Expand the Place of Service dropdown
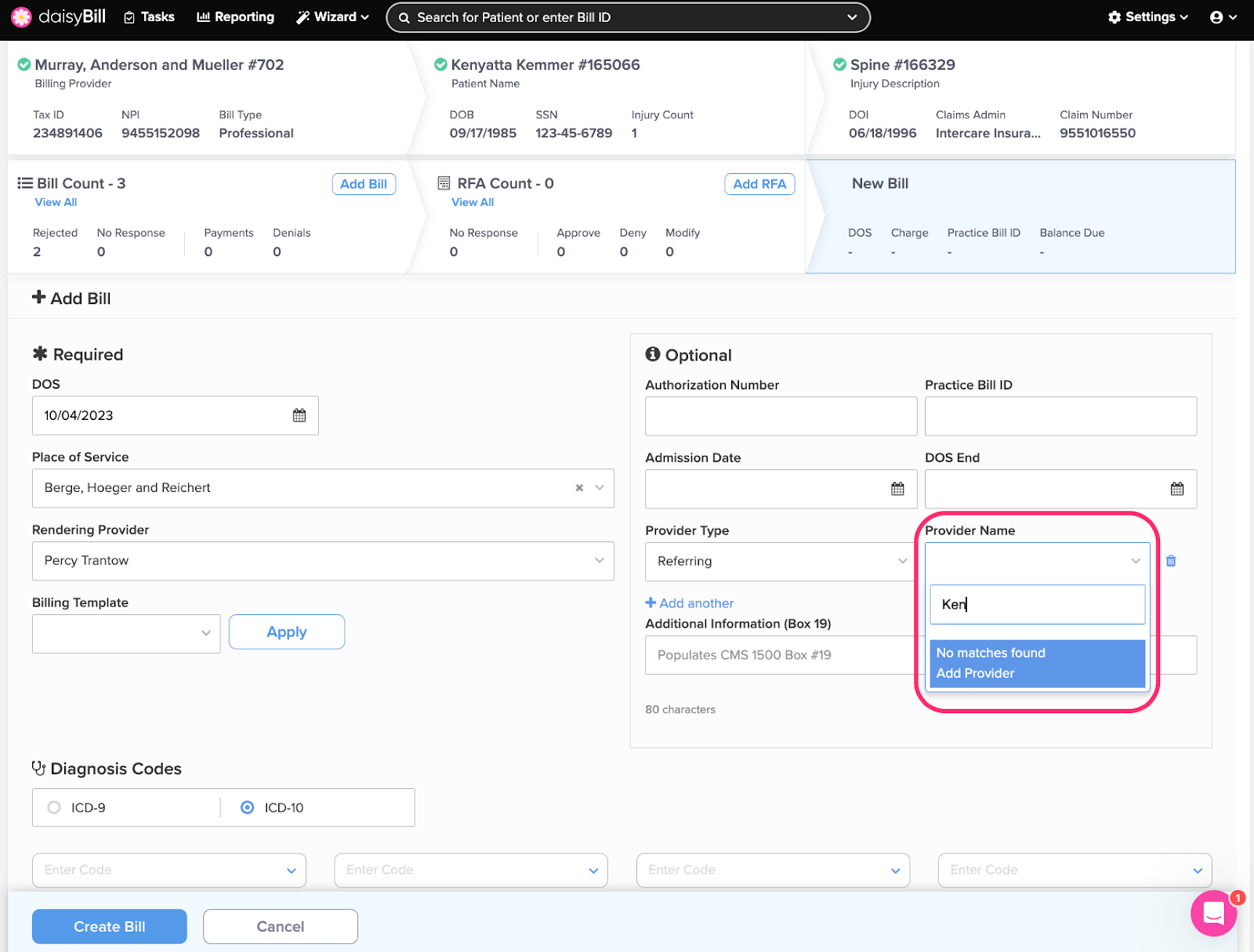This screenshot has width=1254, height=952. pos(600,487)
